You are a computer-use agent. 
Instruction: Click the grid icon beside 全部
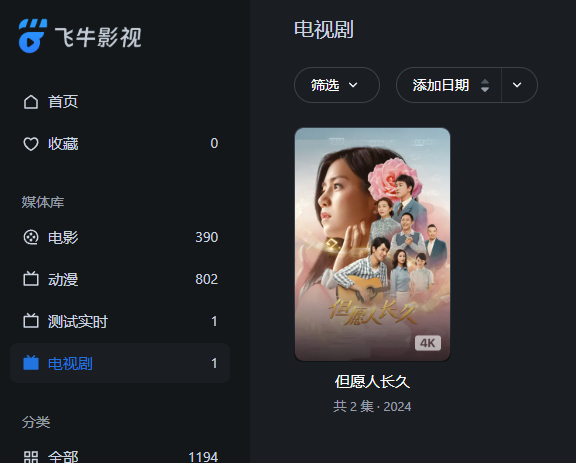click(x=31, y=457)
